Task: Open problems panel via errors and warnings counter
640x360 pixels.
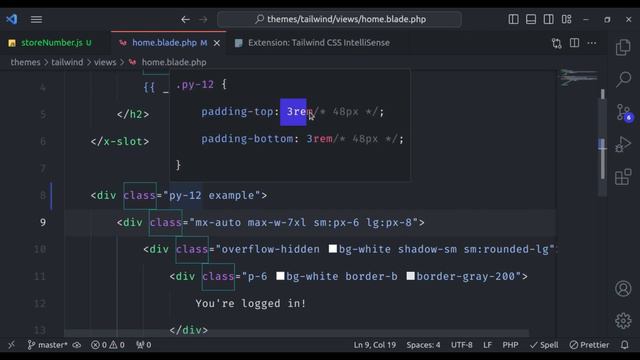Action: [108, 345]
